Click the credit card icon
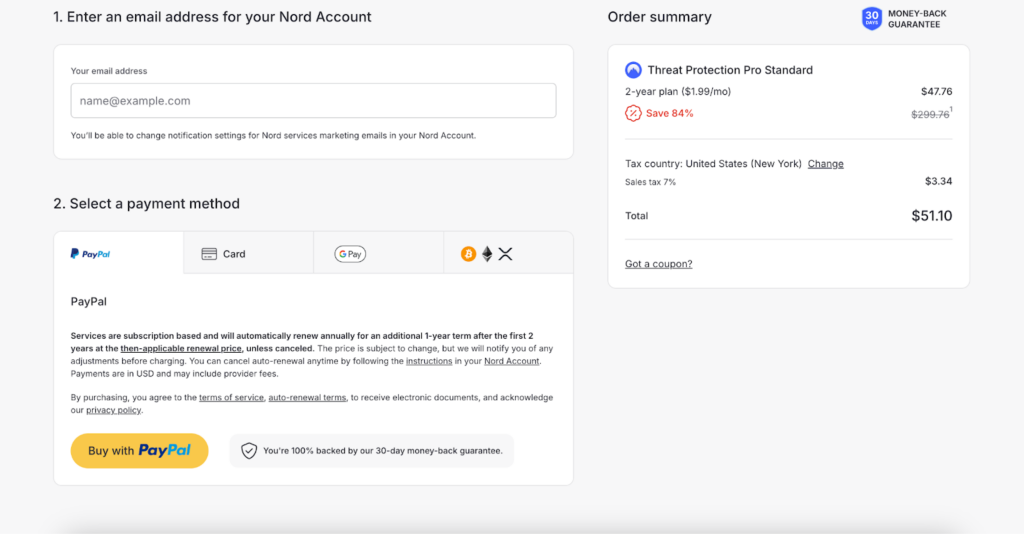The width and height of the screenshot is (1024, 534). tap(209, 254)
